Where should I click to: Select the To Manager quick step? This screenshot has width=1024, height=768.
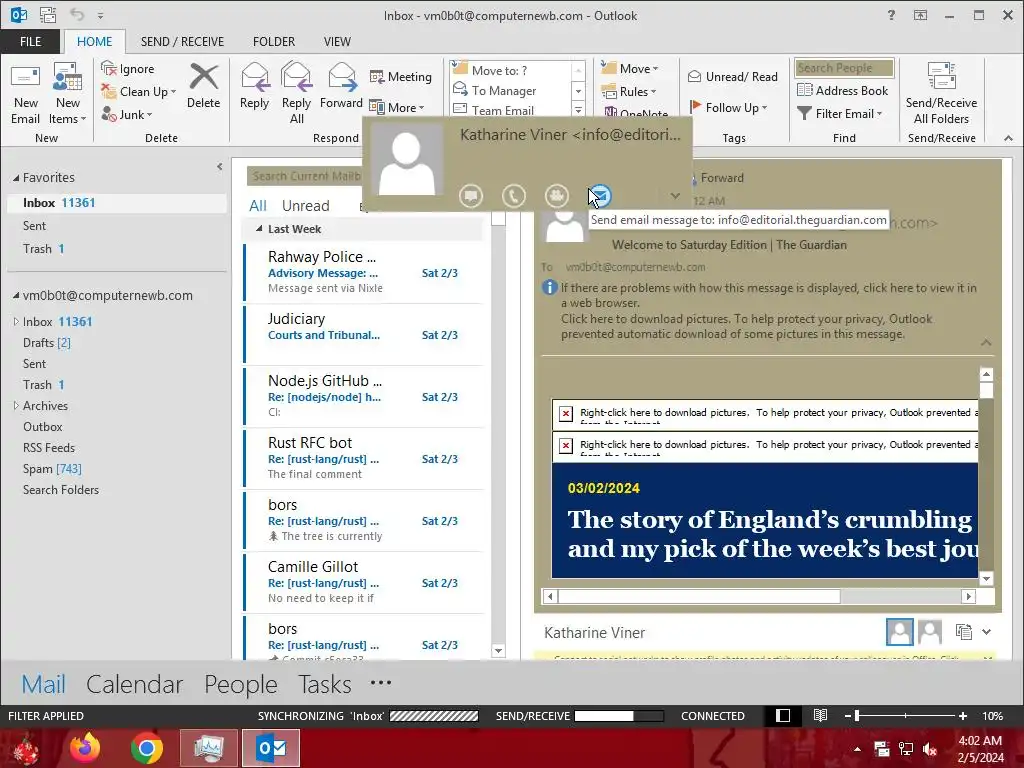(494, 91)
